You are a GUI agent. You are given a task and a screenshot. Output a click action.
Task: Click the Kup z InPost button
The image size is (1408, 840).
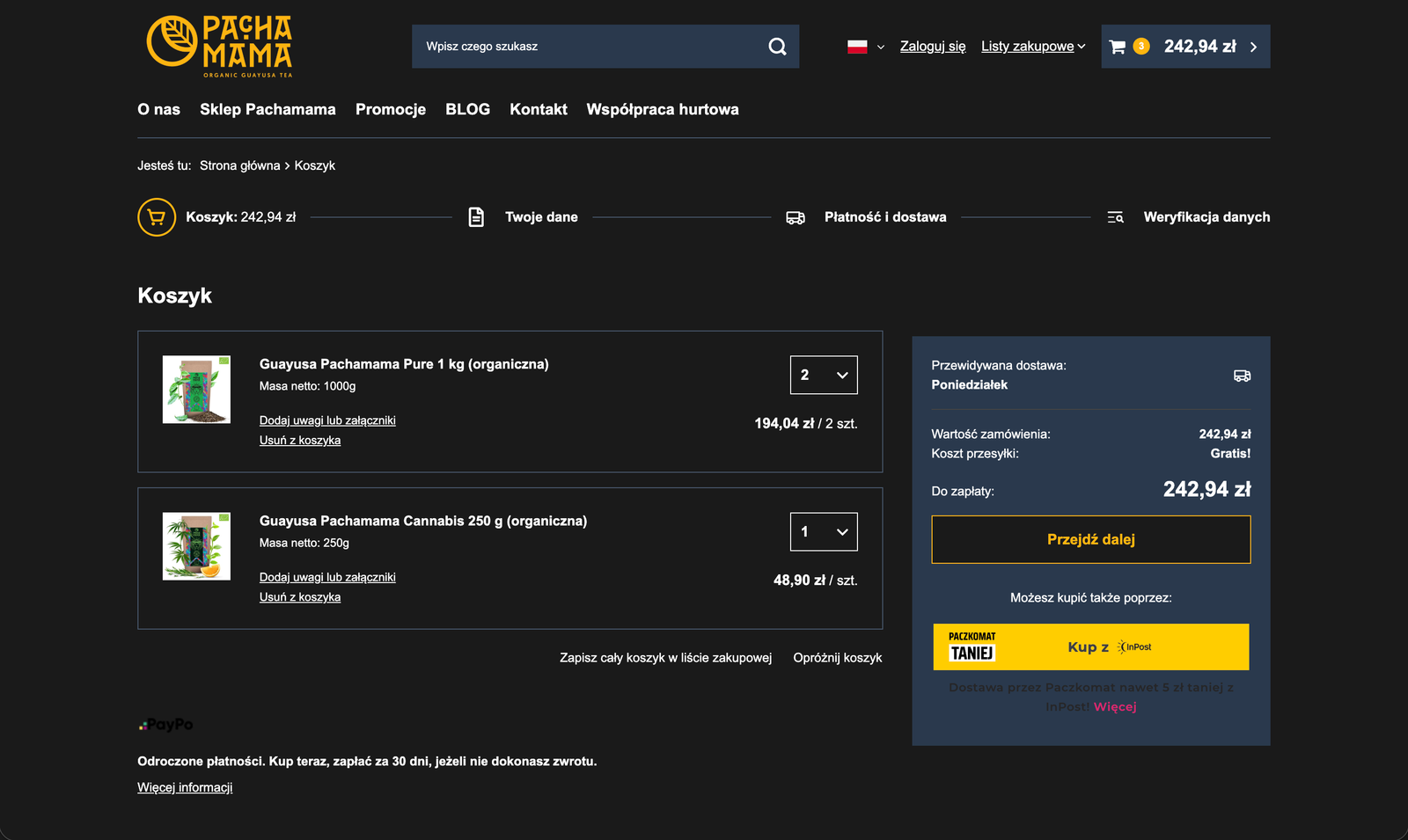coord(1091,646)
